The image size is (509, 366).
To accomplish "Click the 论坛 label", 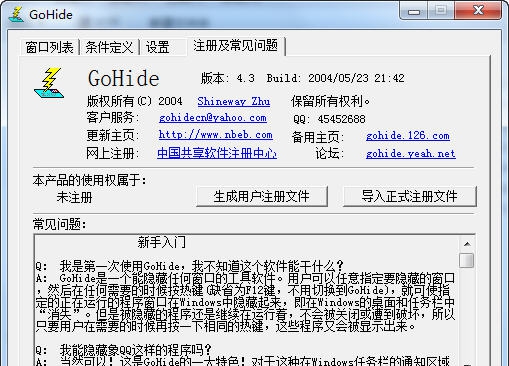I will click(330, 154).
